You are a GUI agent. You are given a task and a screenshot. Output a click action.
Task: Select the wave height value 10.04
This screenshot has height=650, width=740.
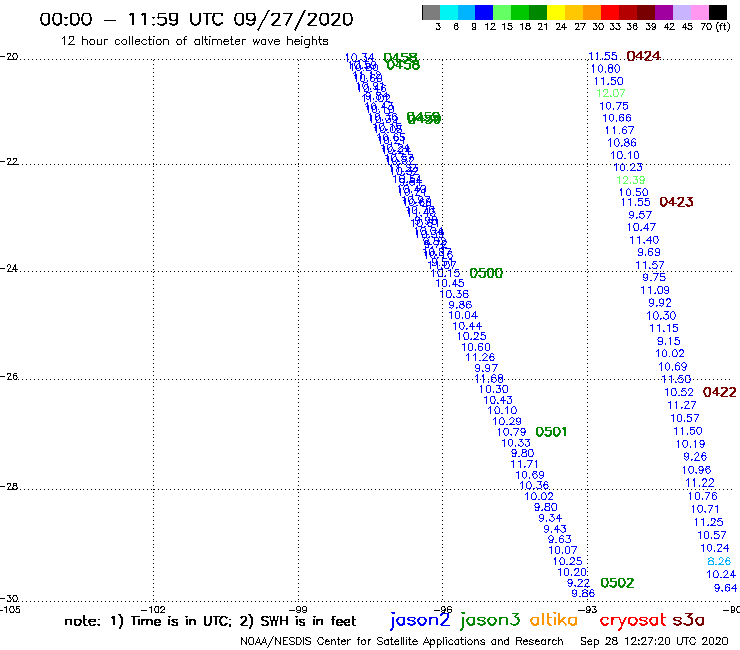click(x=463, y=315)
